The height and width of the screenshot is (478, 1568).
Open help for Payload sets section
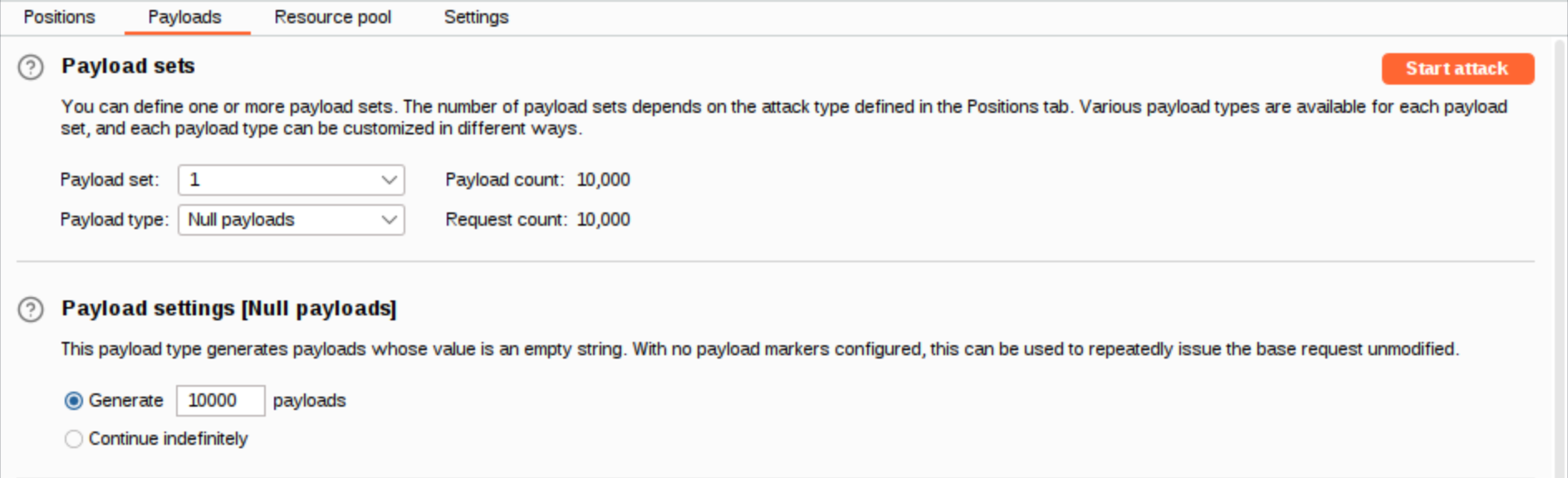(31, 67)
